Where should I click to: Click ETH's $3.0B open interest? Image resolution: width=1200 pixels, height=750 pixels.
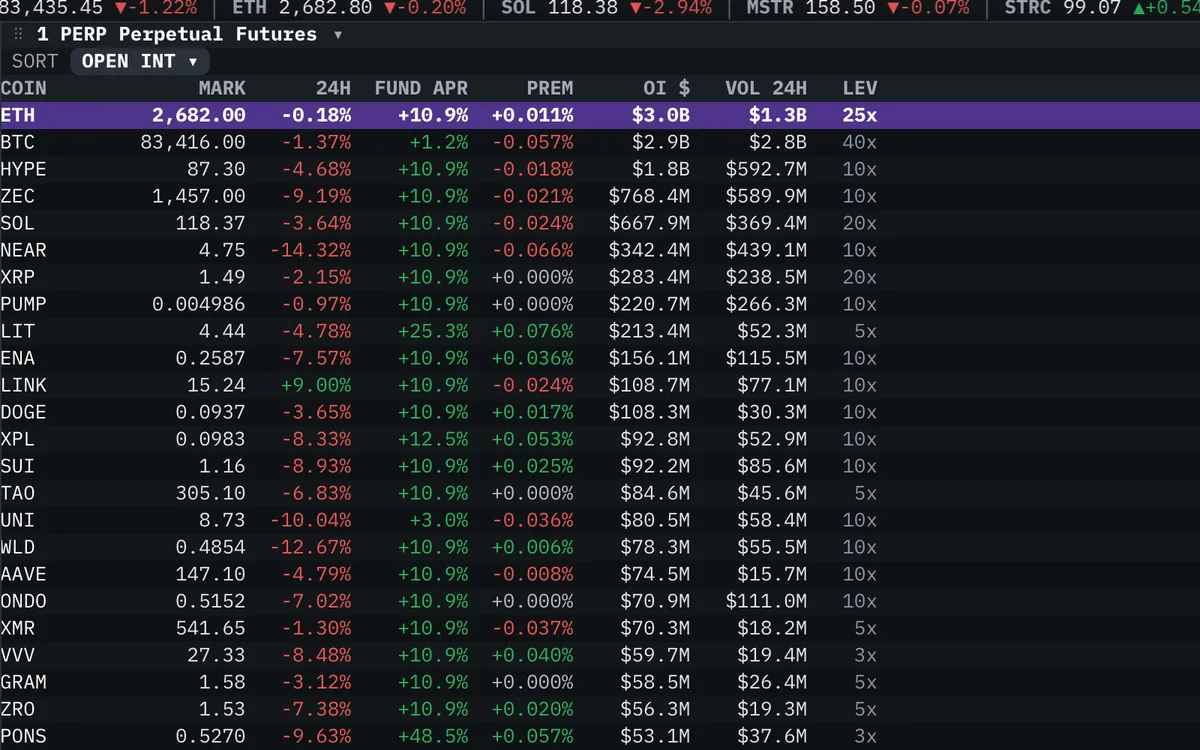point(662,115)
